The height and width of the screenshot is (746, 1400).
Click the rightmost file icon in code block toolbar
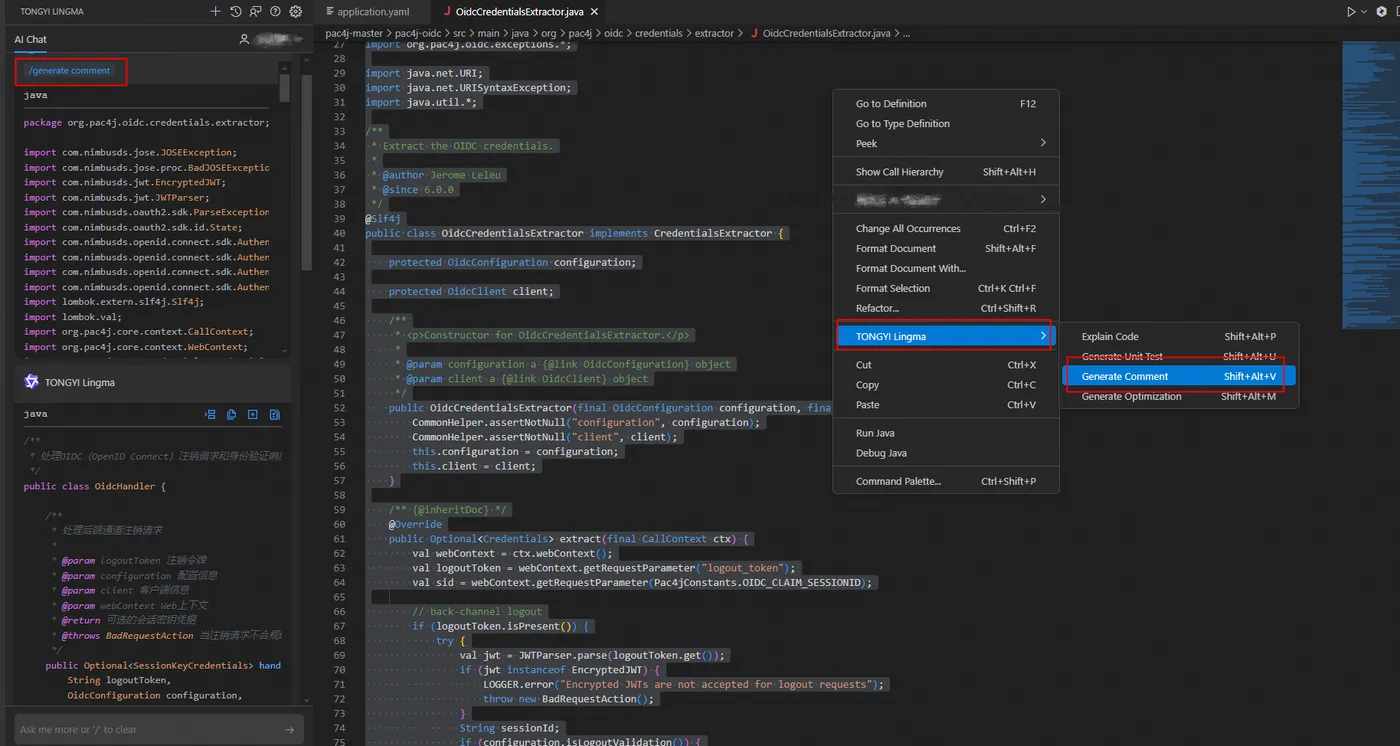[274, 414]
